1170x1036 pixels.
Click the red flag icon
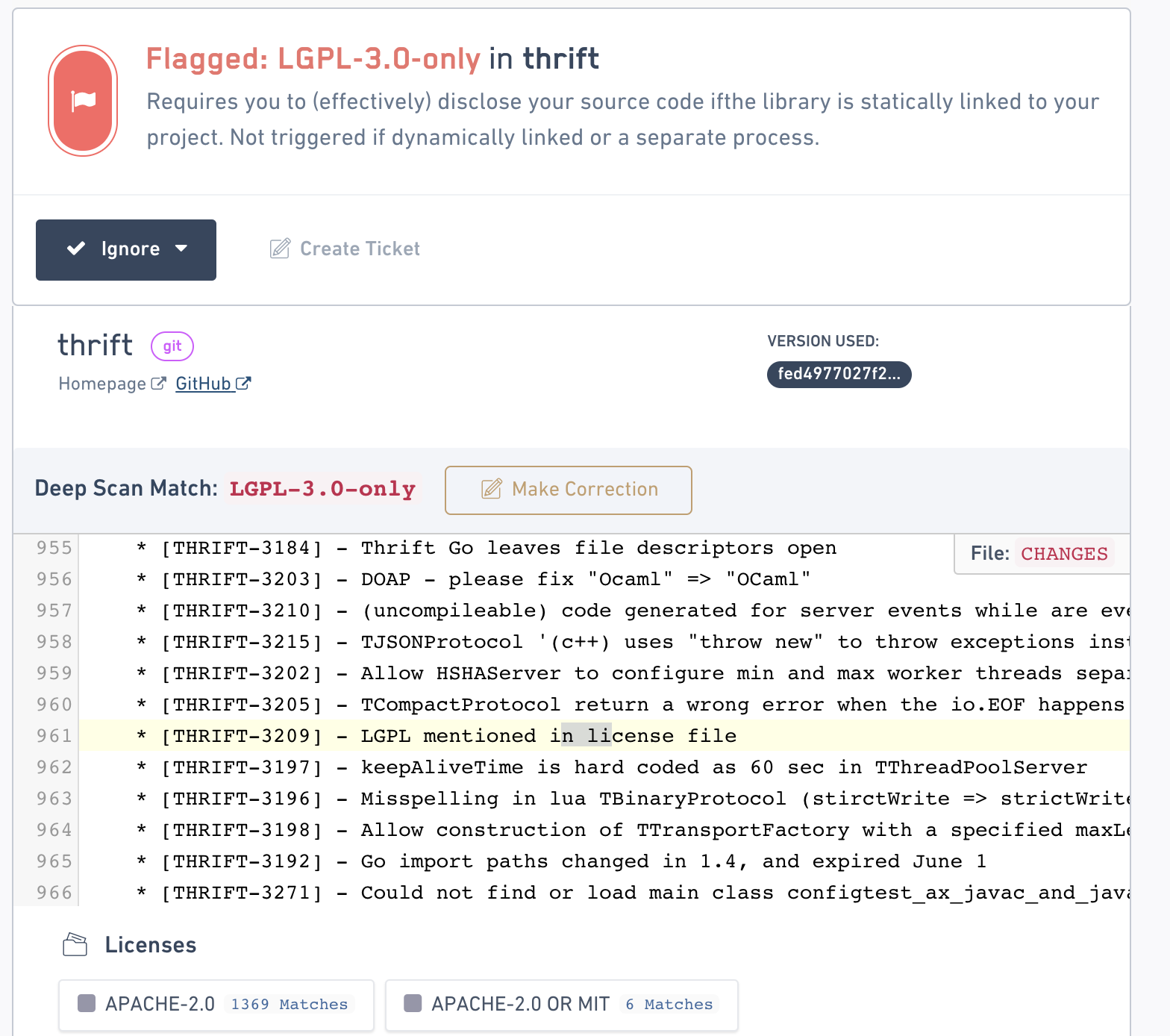coord(83,100)
